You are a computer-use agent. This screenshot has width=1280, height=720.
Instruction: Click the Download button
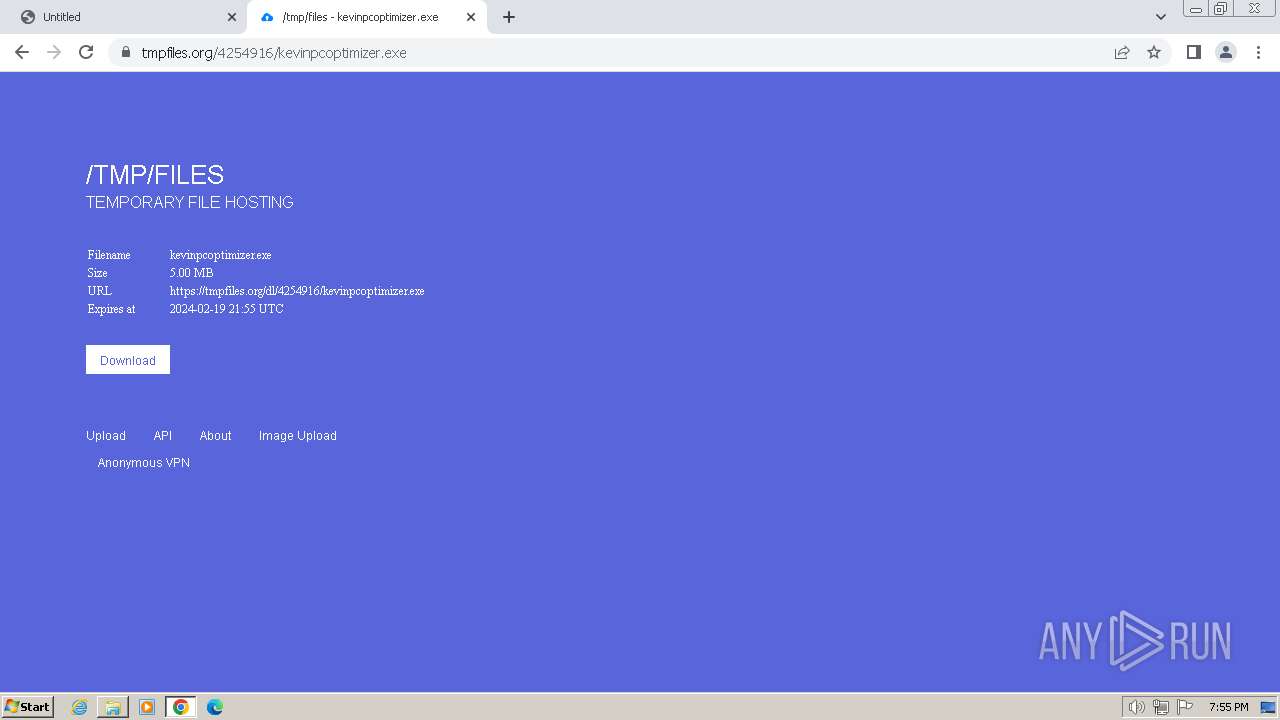(128, 360)
